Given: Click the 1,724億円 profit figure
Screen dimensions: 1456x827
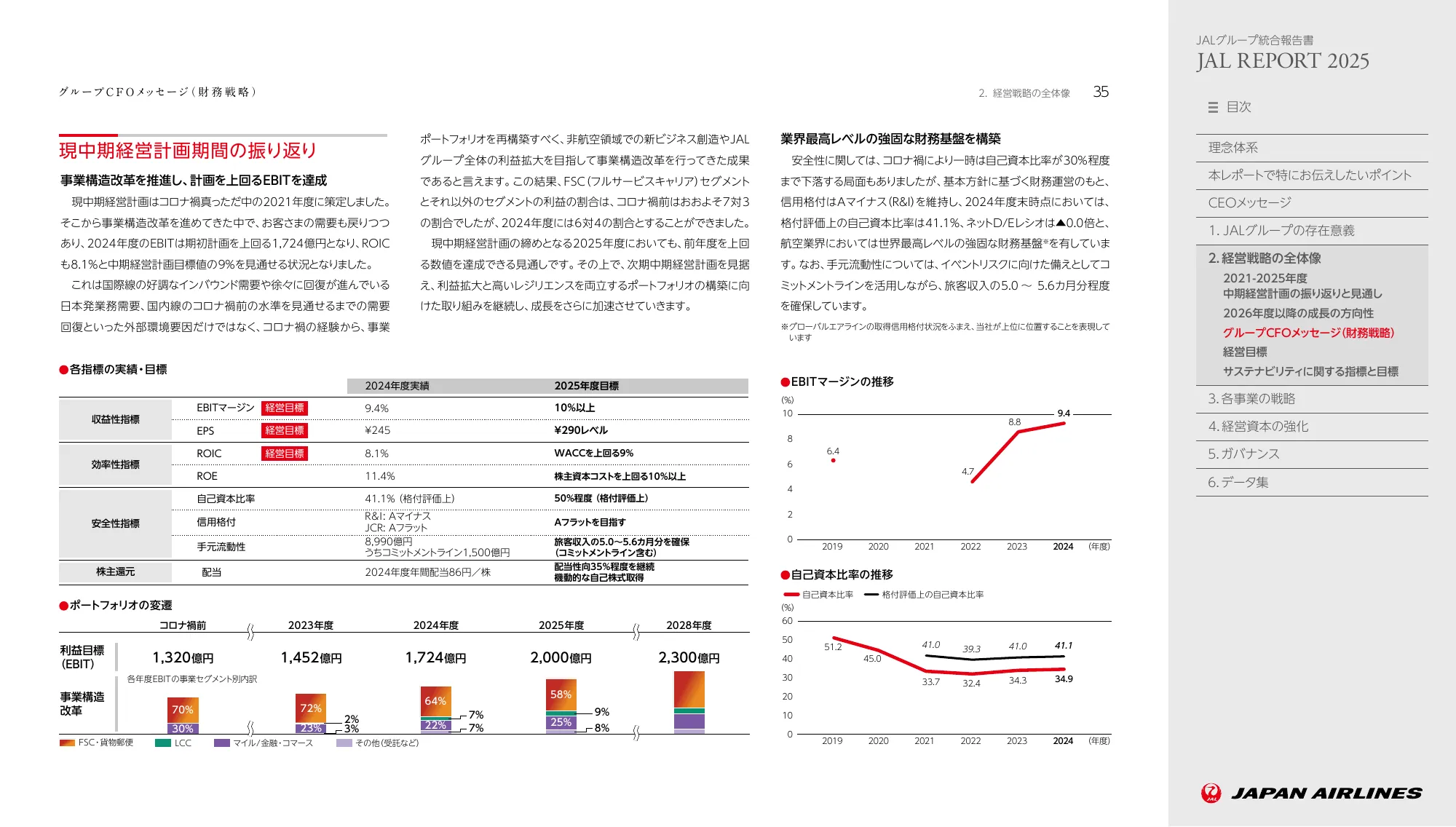Looking at the screenshot, I should pos(435,658).
